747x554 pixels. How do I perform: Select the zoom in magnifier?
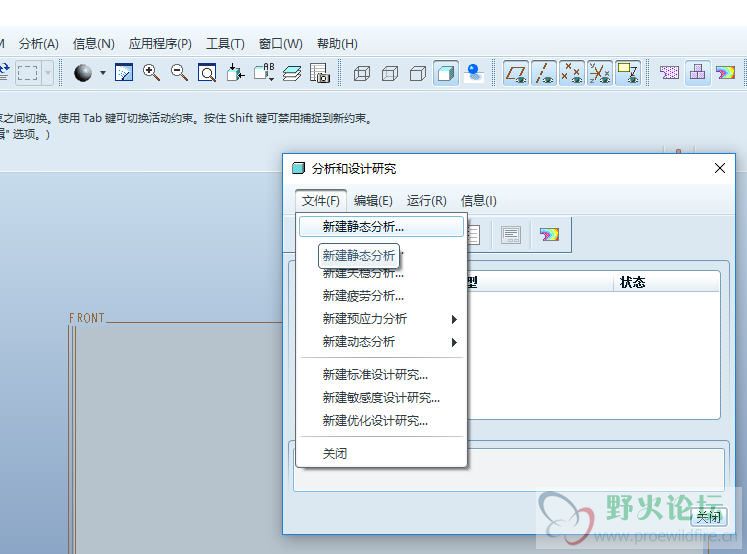pos(151,73)
